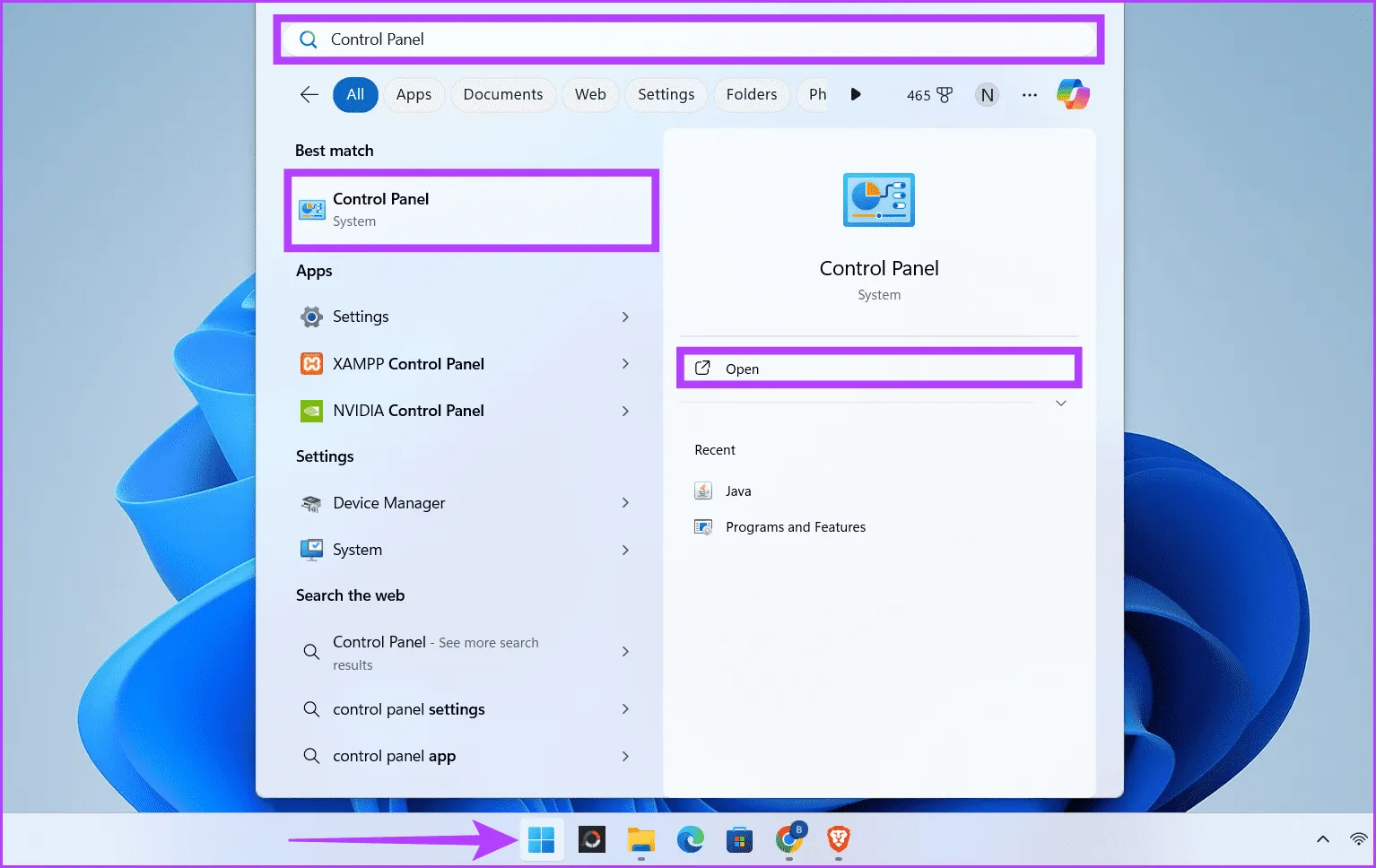Launch Microsoft Edge from the taskbar
This screenshot has width=1376, height=868.
pyautogui.click(x=690, y=840)
